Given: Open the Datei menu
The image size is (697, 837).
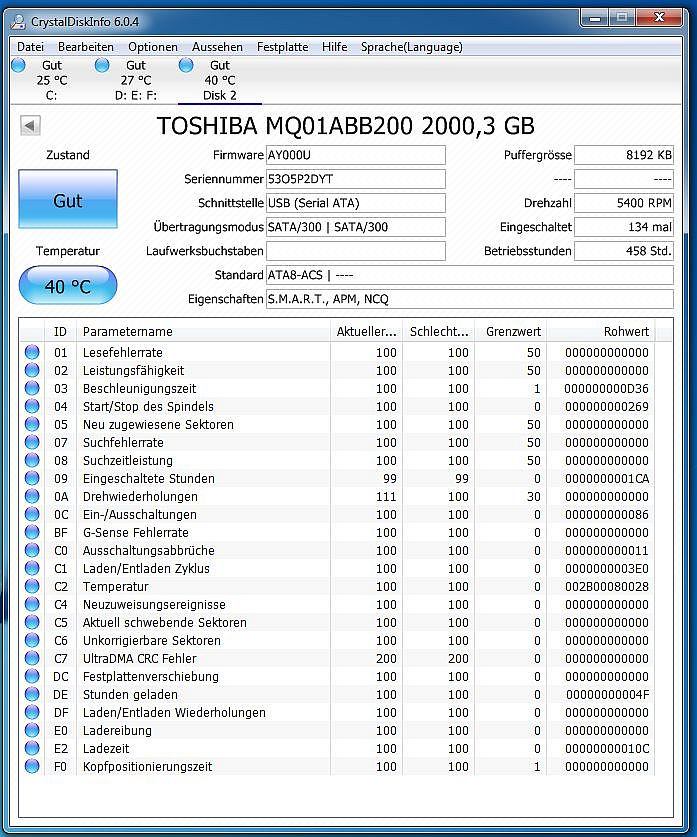Looking at the screenshot, I should click(30, 47).
